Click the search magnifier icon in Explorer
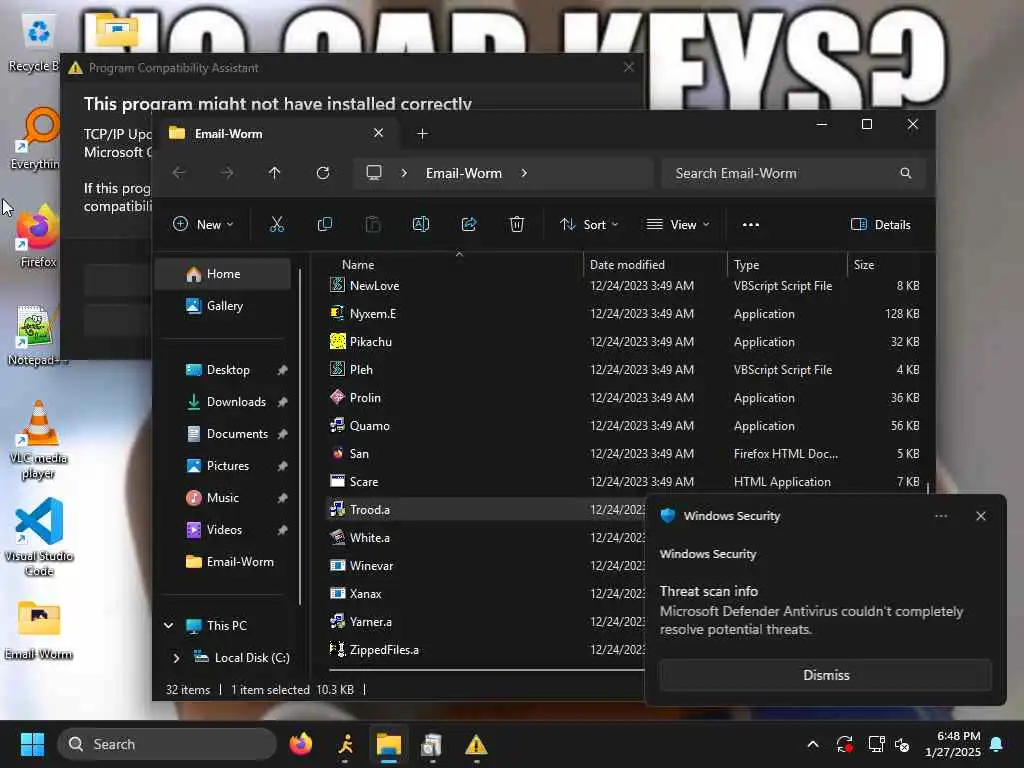 click(x=906, y=173)
